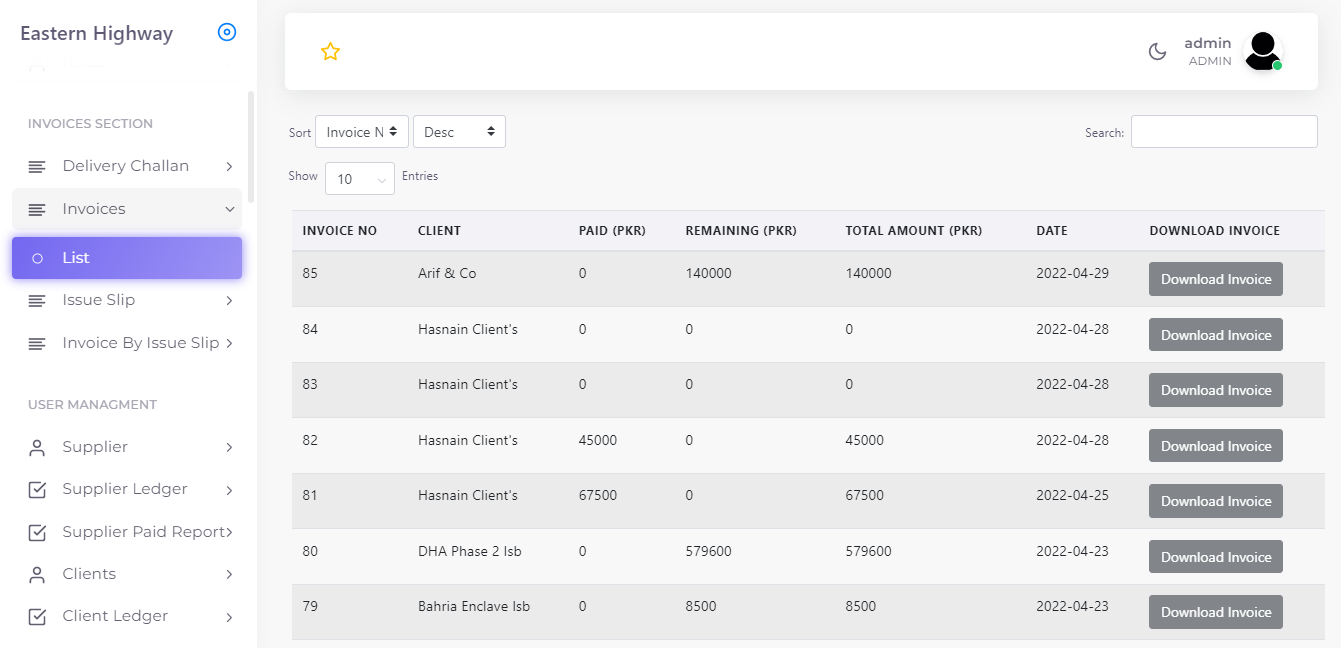Screen dimensions: 1341x648
Task: Click the Supplier Ledger check-square icon
Action: (37, 489)
